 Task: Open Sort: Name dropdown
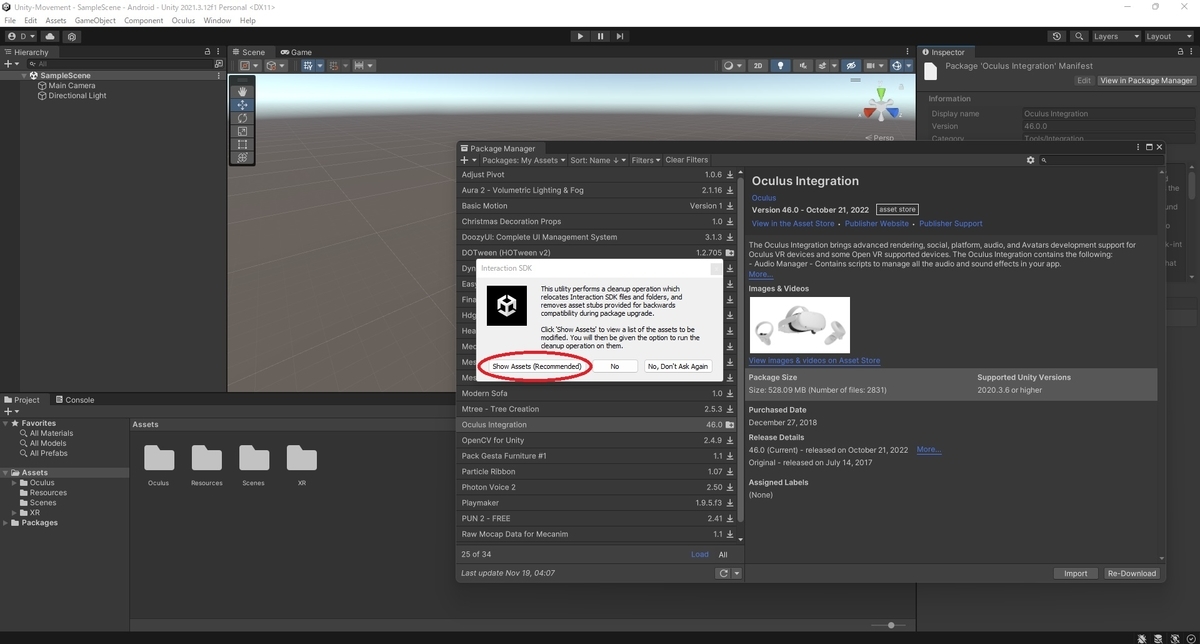pyautogui.click(x=598, y=160)
